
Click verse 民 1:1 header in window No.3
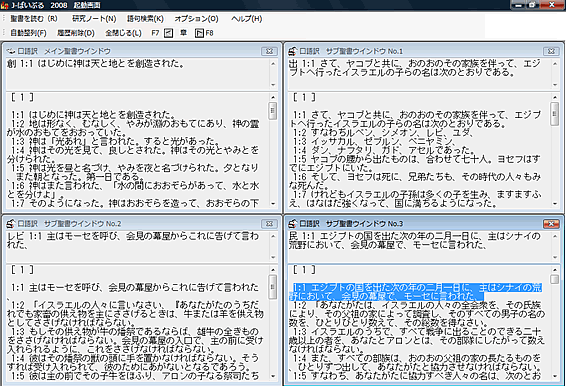[414, 241]
